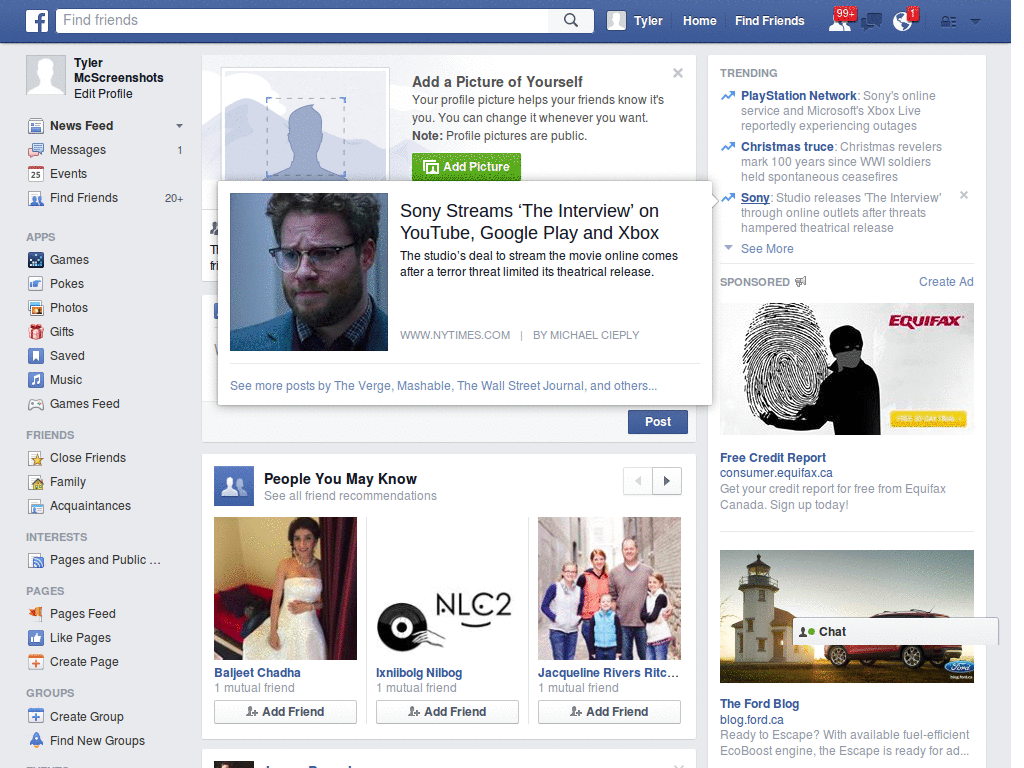Click the green Add Picture button
1024x768 pixels.
pos(466,167)
